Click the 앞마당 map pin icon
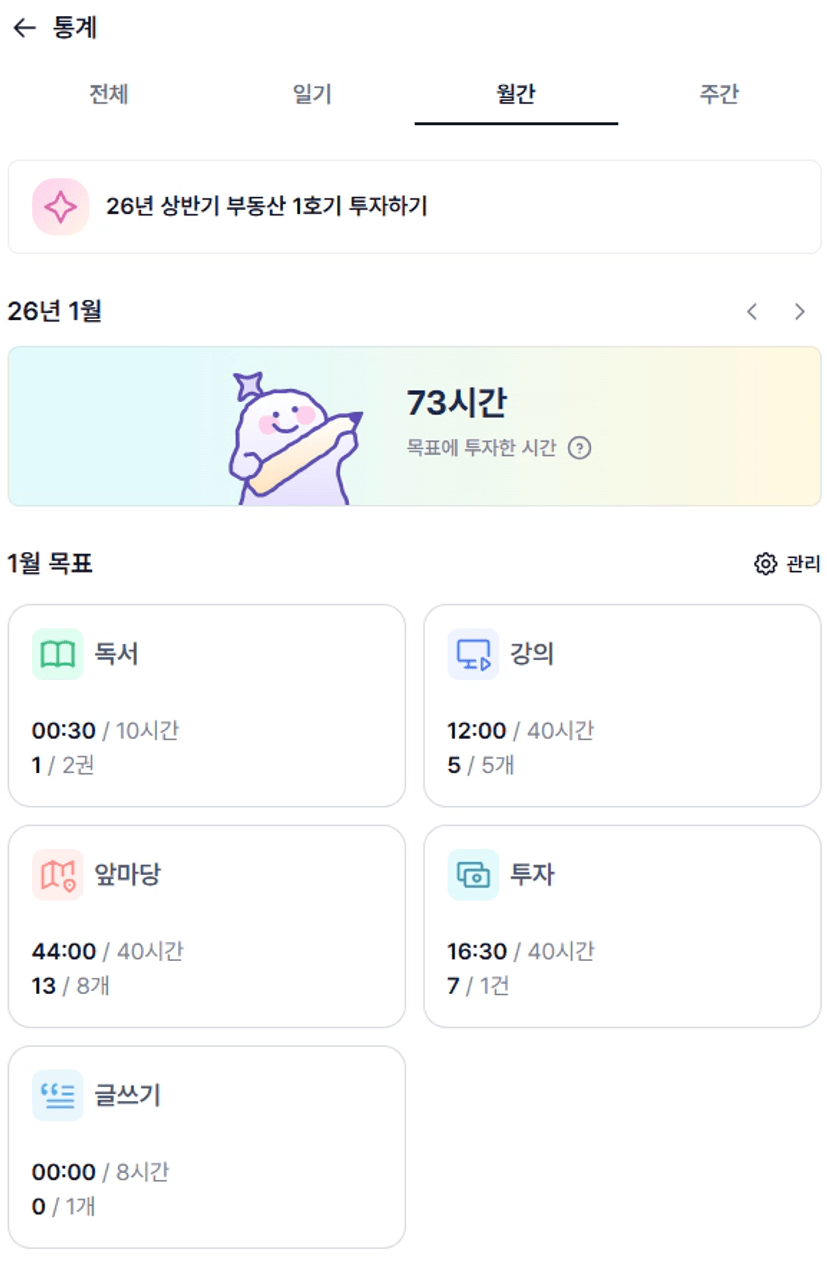The height and width of the screenshot is (1274, 827). tap(57, 875)
